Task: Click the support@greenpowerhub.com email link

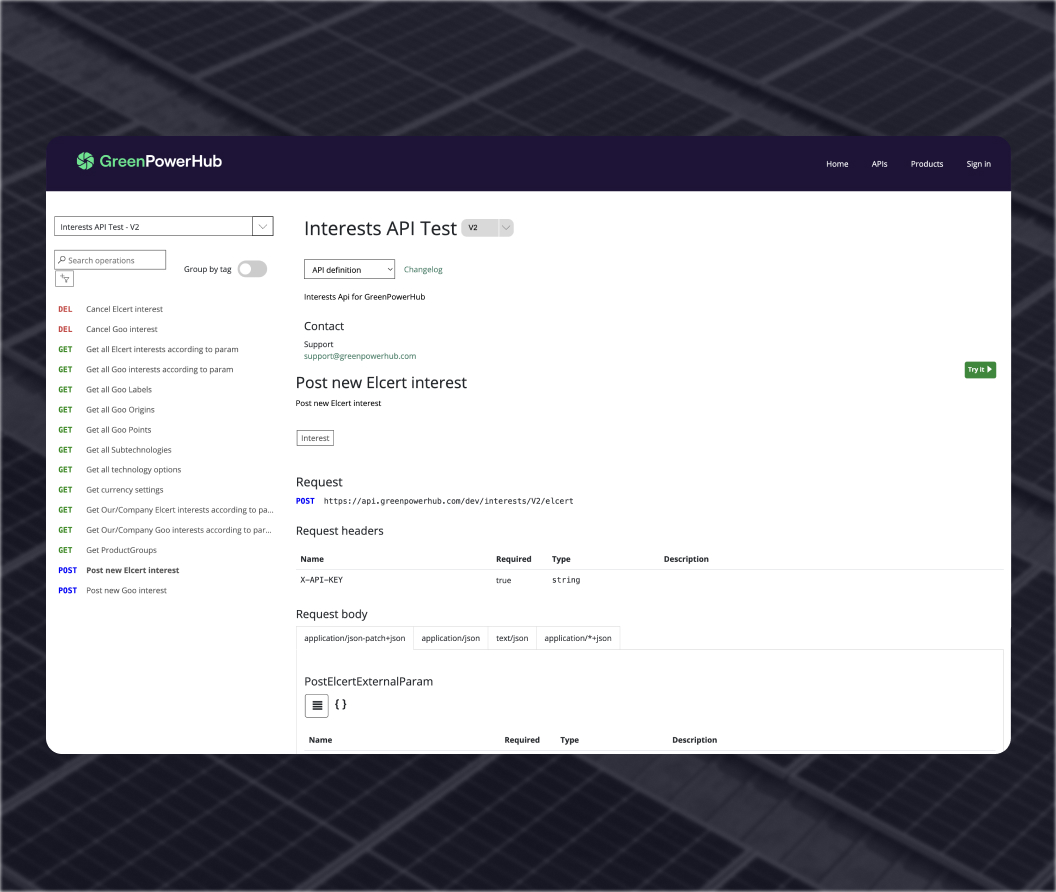Action: click(x=360, y=356)
